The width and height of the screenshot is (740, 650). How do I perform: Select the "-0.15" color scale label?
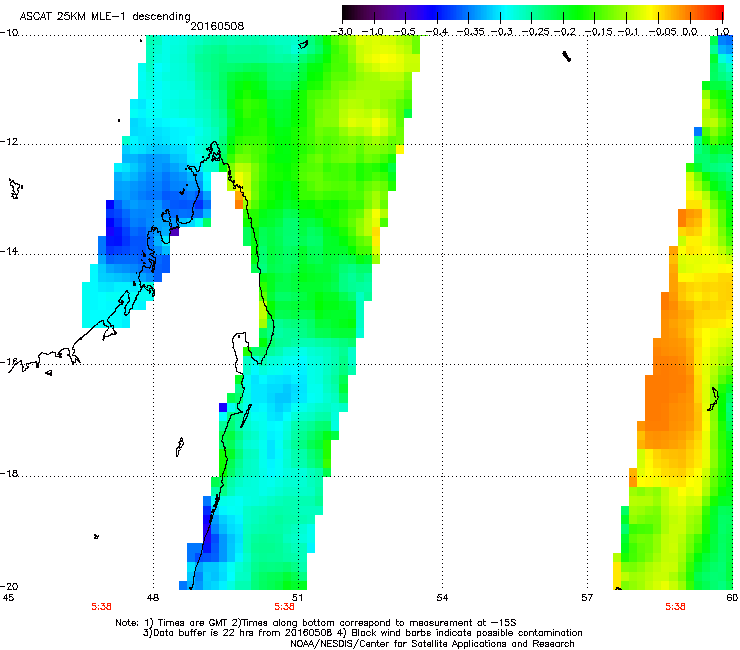[x=599, y=32]
